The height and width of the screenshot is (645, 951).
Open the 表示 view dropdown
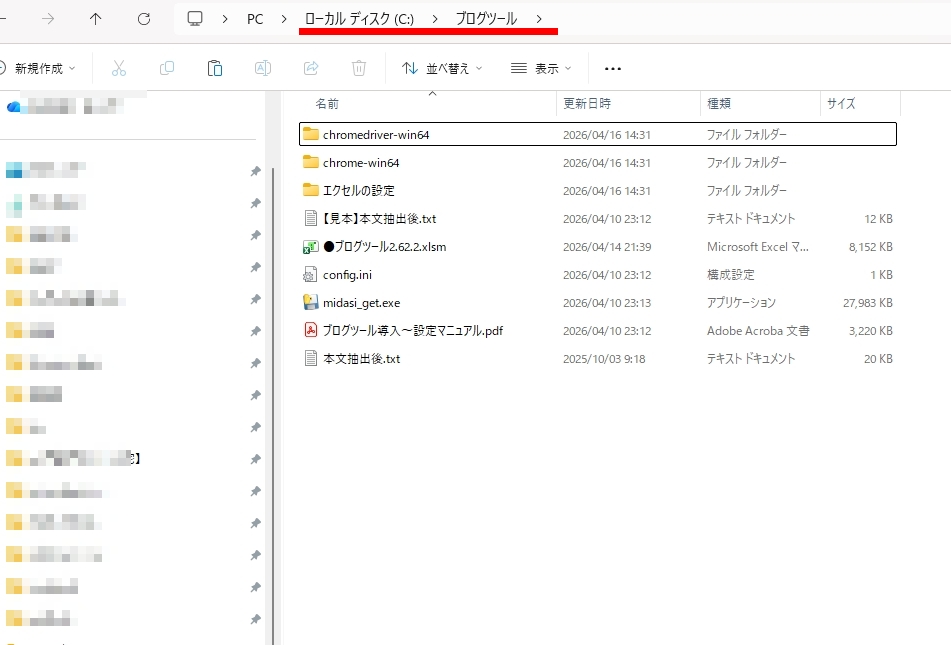[x=541, y=68]
